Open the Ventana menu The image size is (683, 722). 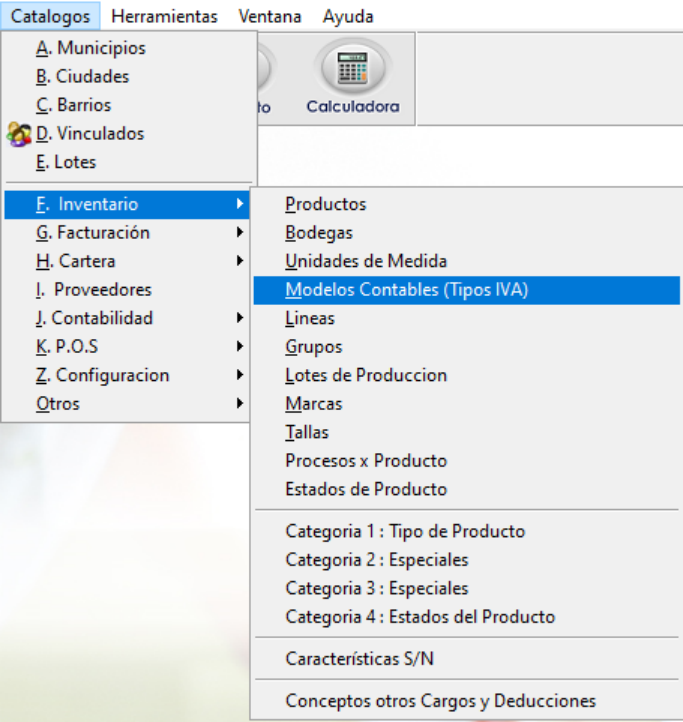pyautogui.click(x=270, y=17)
